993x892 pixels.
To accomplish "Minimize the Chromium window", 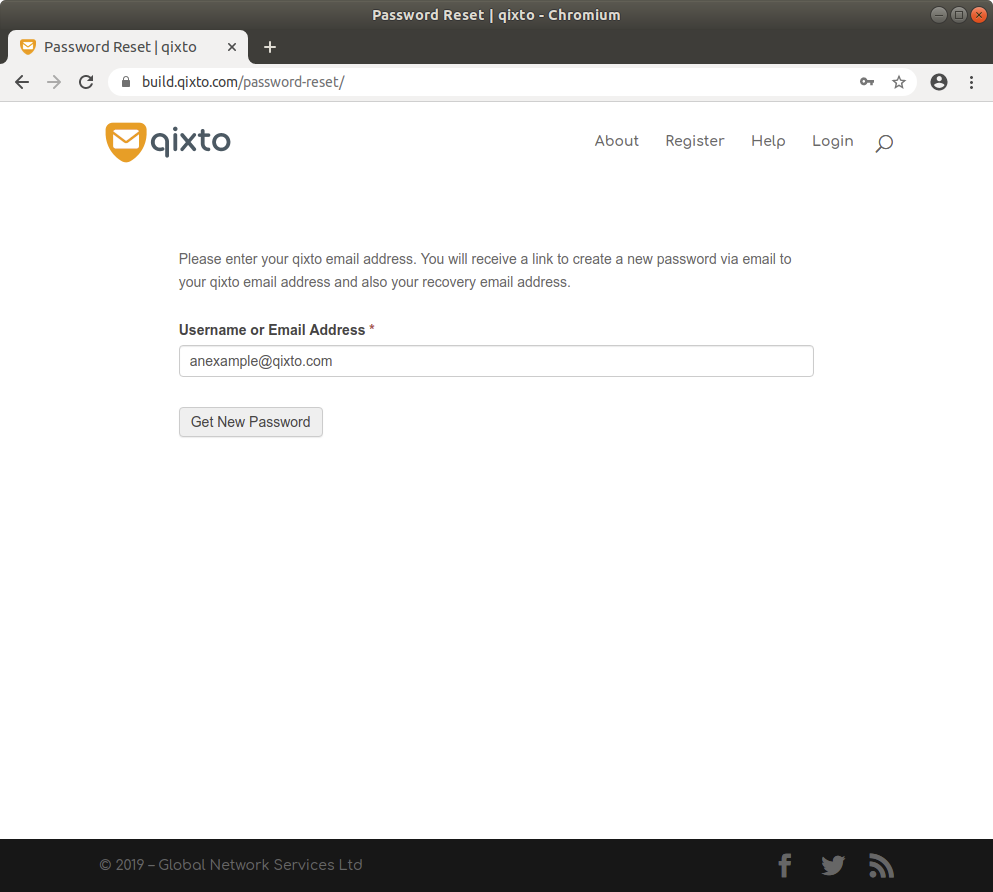I will click(x=939, y=15).
